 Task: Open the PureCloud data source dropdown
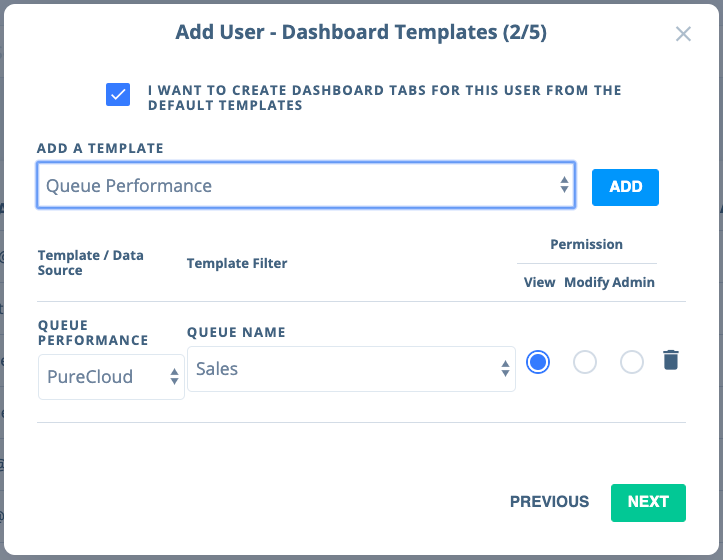111,376
